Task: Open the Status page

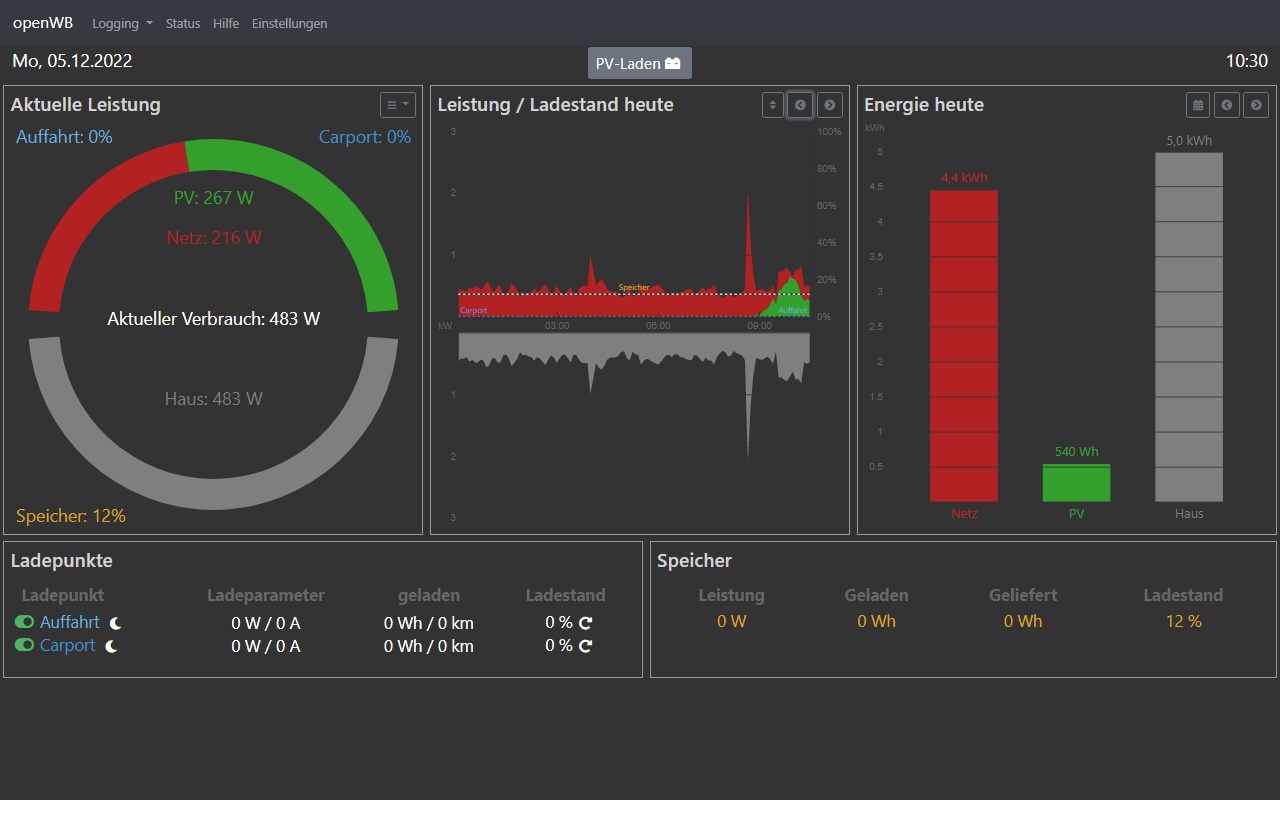Action: [183, 23]
